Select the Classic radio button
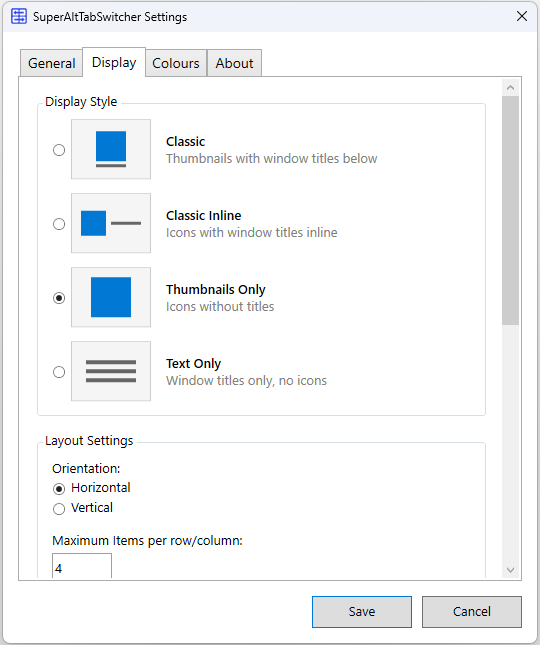 59,150
